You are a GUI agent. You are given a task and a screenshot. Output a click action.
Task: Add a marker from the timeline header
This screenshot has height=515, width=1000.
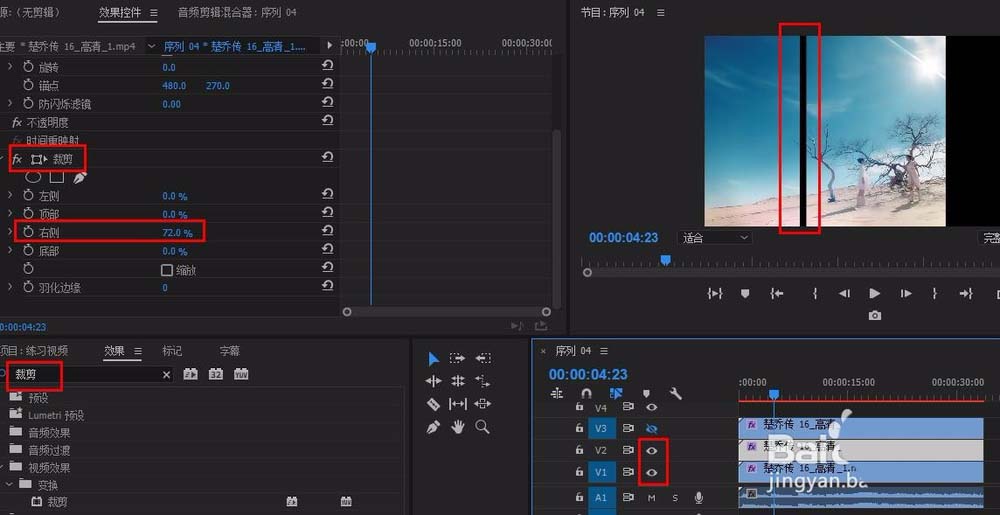coord(646,394)
